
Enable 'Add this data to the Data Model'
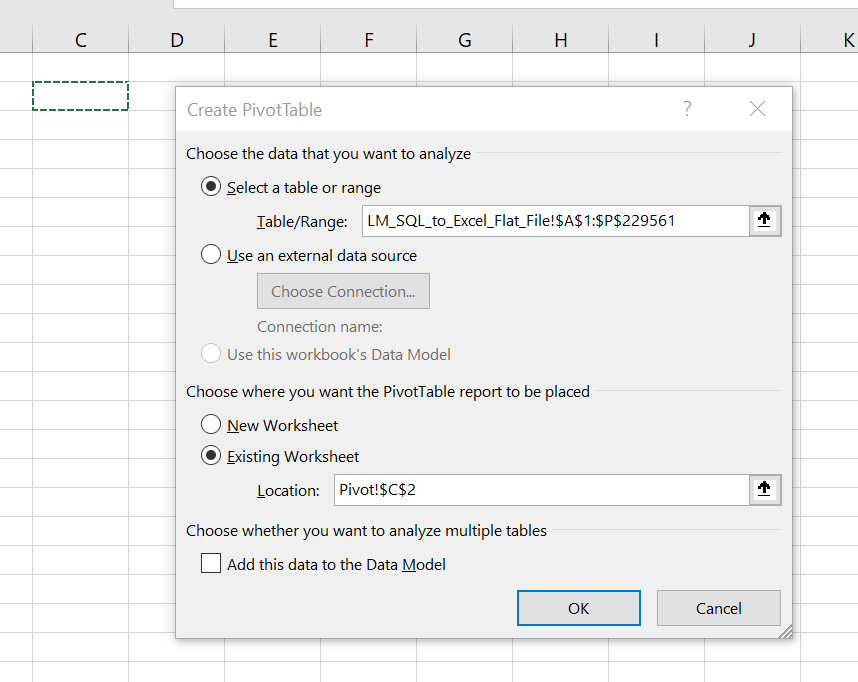[211, 564]
